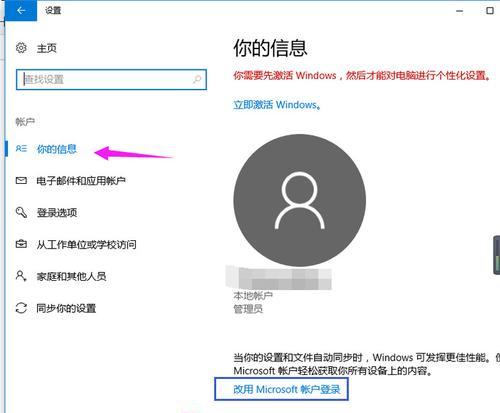Click the search magnifier icon
Viewport: 500px width, 413px height.
(197, 79)
